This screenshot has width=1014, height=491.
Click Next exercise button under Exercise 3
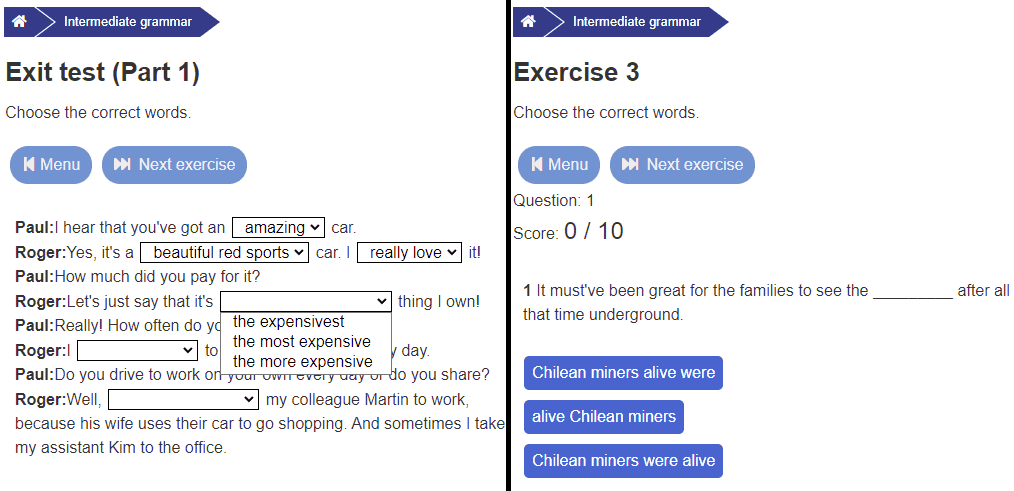[x=682, y=165]
